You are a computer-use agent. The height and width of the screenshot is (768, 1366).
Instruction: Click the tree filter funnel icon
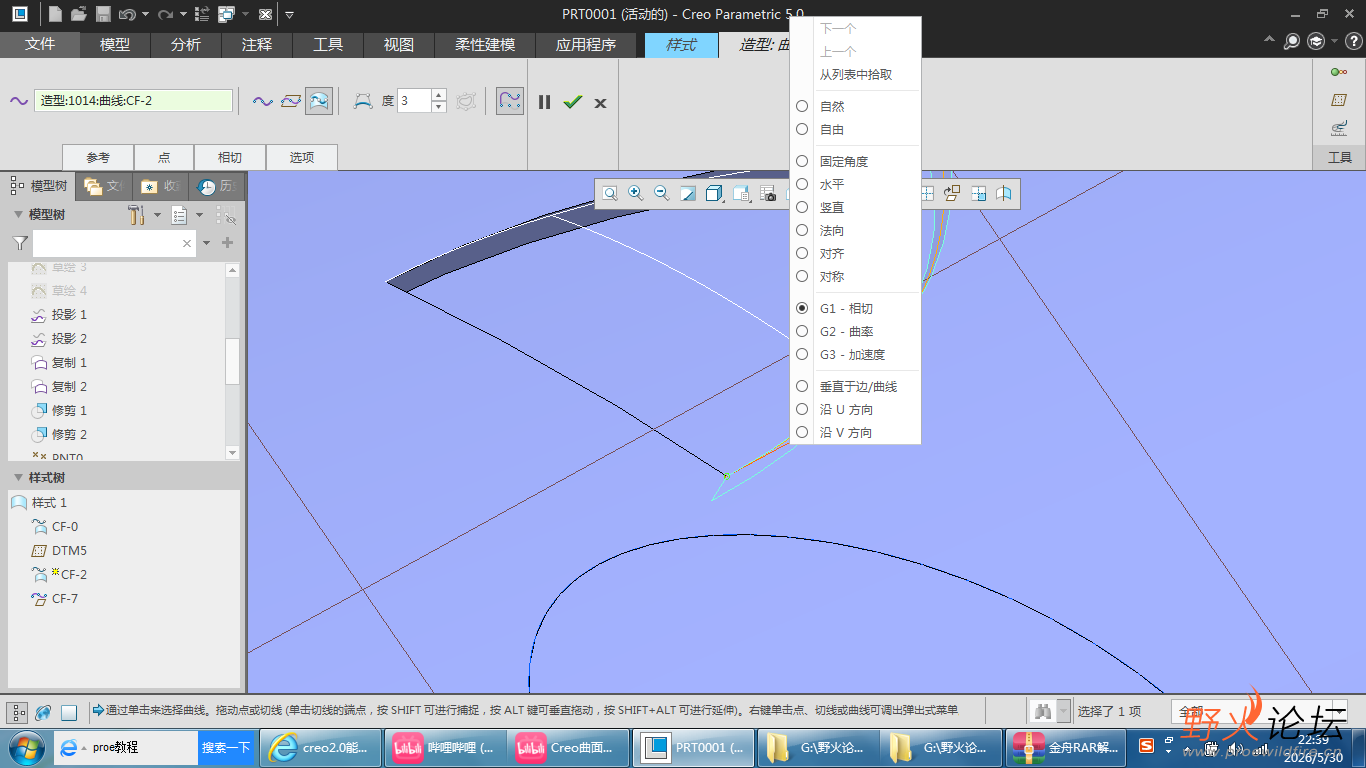pos(20,243)
